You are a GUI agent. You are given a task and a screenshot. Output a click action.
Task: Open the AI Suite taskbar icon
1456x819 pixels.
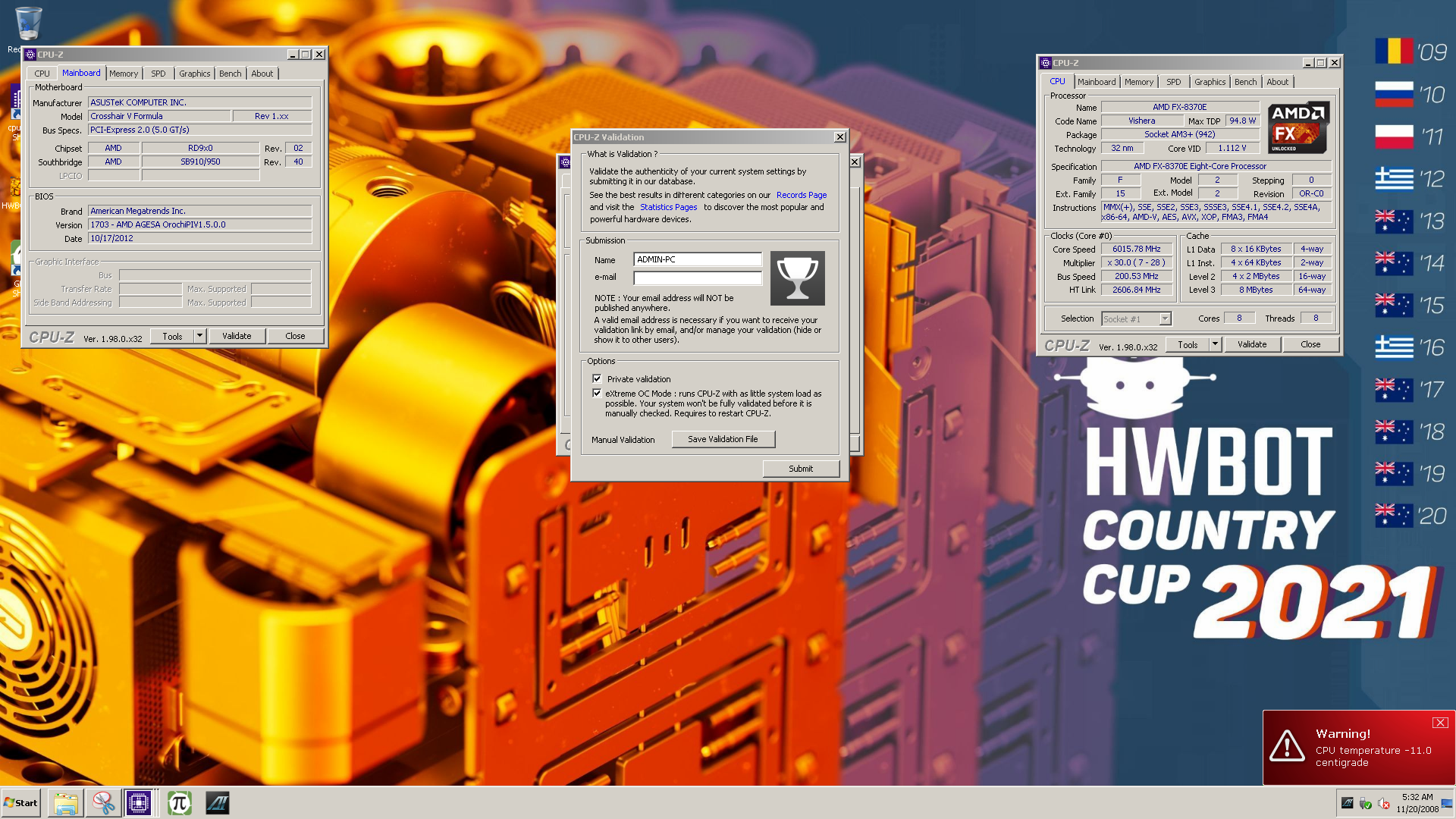tap(218, 803)
